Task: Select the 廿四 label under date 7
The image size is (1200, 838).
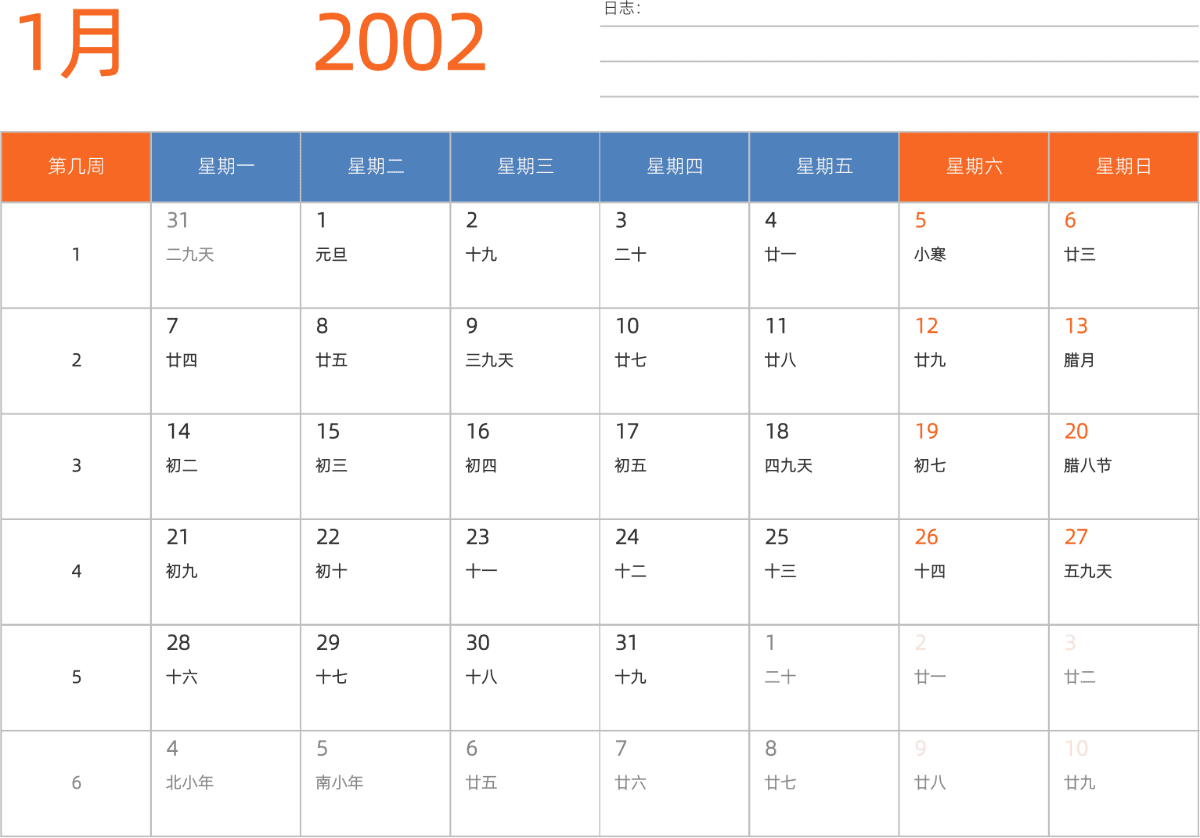Action: [x=182, y=361]
